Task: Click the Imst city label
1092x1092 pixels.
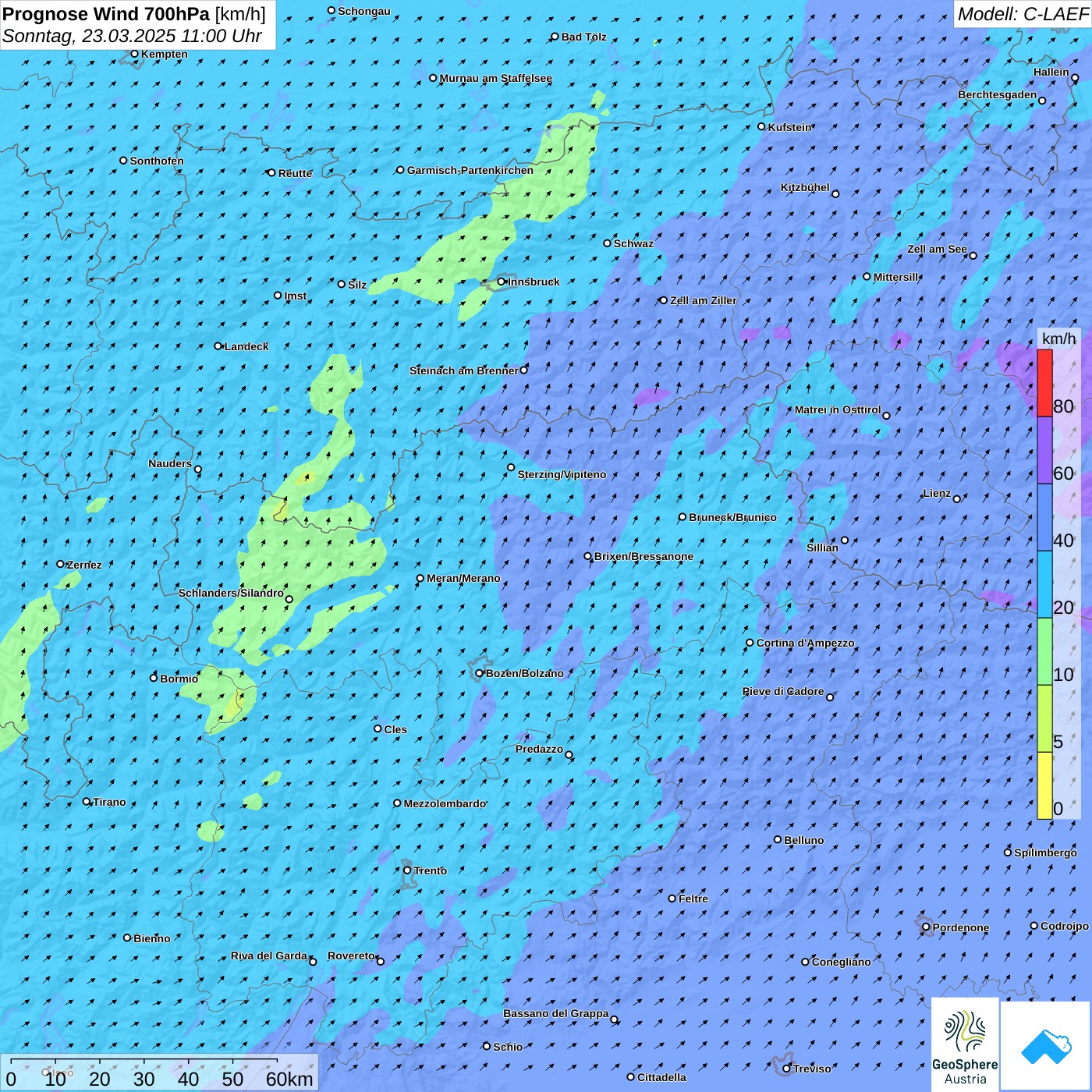Action: [x=296, y=296]
